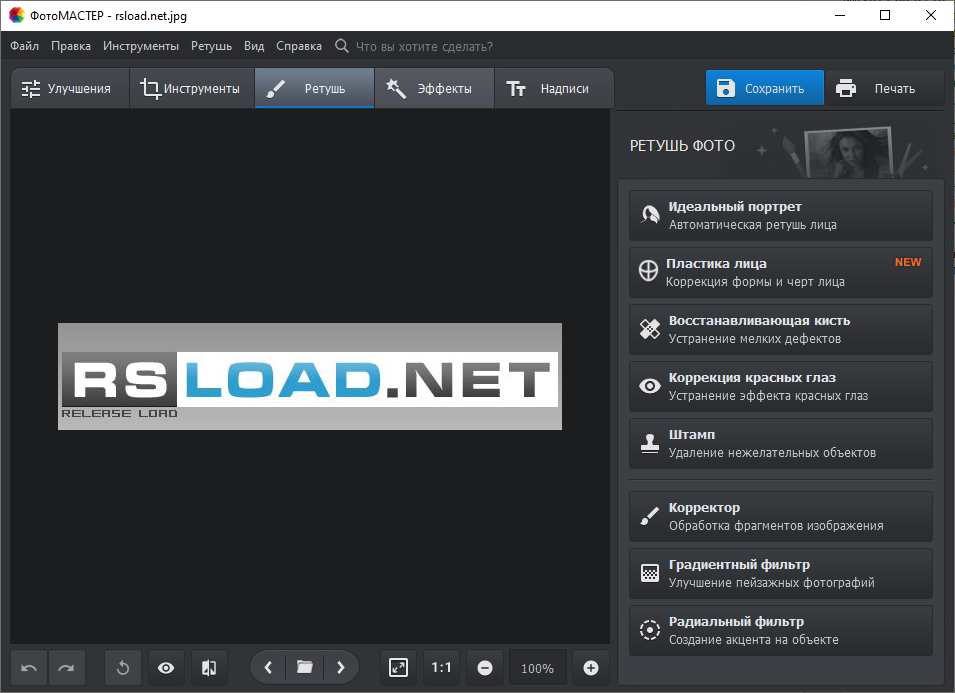Go to next photo arrow

pos(340,668)
